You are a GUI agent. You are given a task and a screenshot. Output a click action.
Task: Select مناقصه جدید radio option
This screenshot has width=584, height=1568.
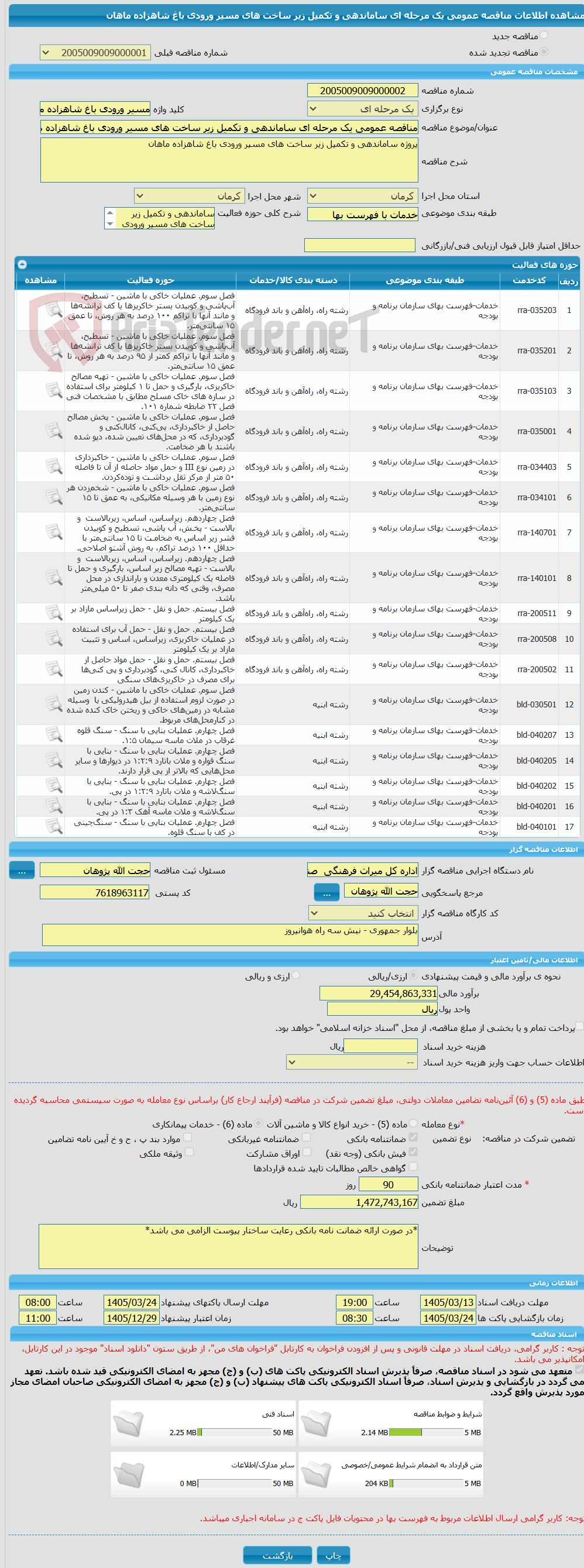click(x=544, y=35)
